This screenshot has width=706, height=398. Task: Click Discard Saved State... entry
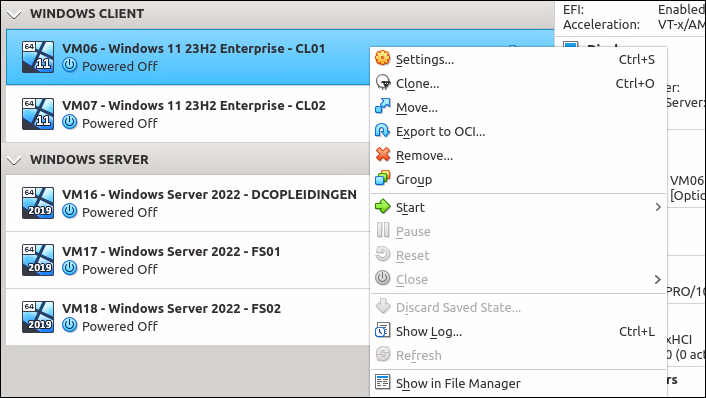coord(518,307)
